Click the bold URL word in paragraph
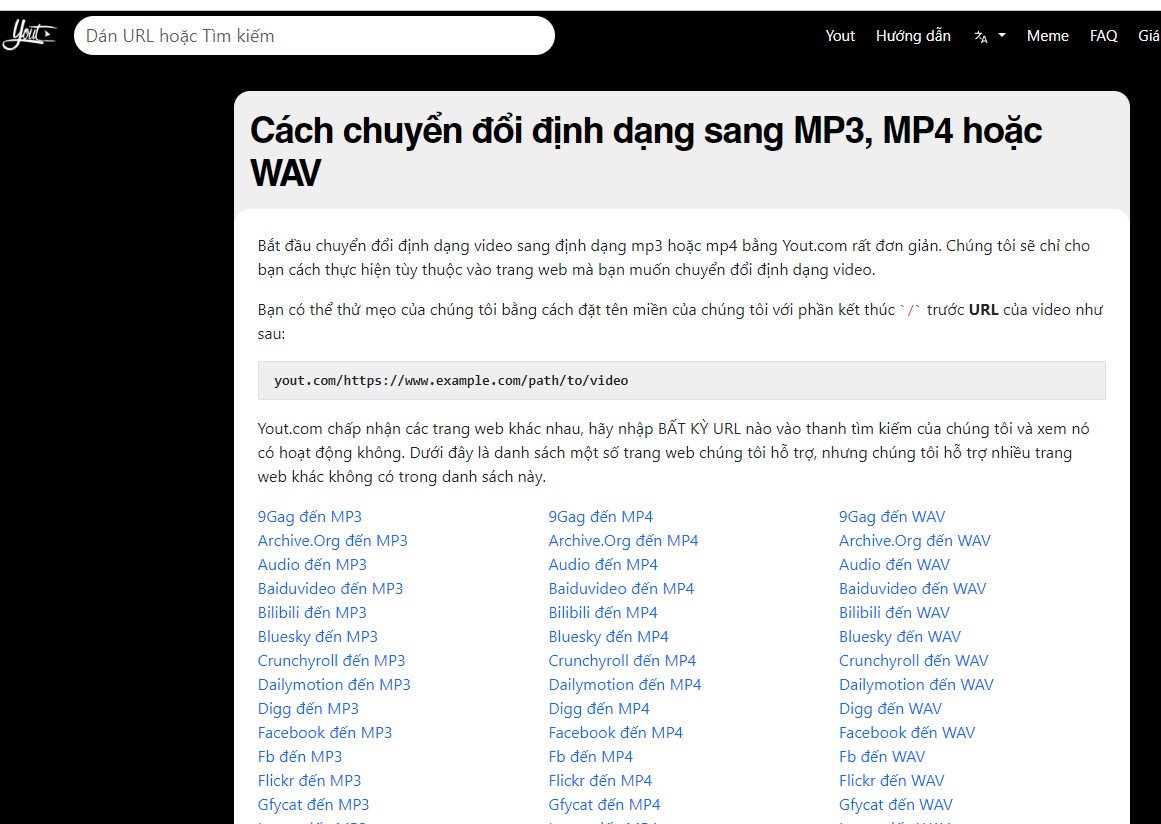The height and width of the screenshot is (824, 1161). click(983, 309)
